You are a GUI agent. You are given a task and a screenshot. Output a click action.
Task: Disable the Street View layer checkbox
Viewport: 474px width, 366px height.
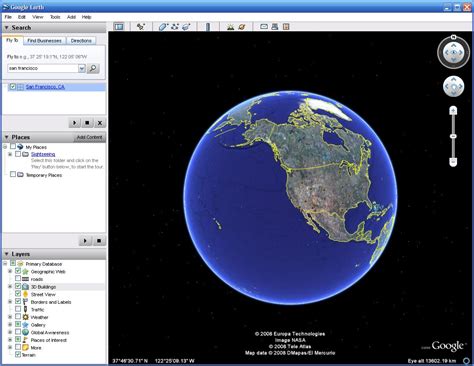(18, 294)
